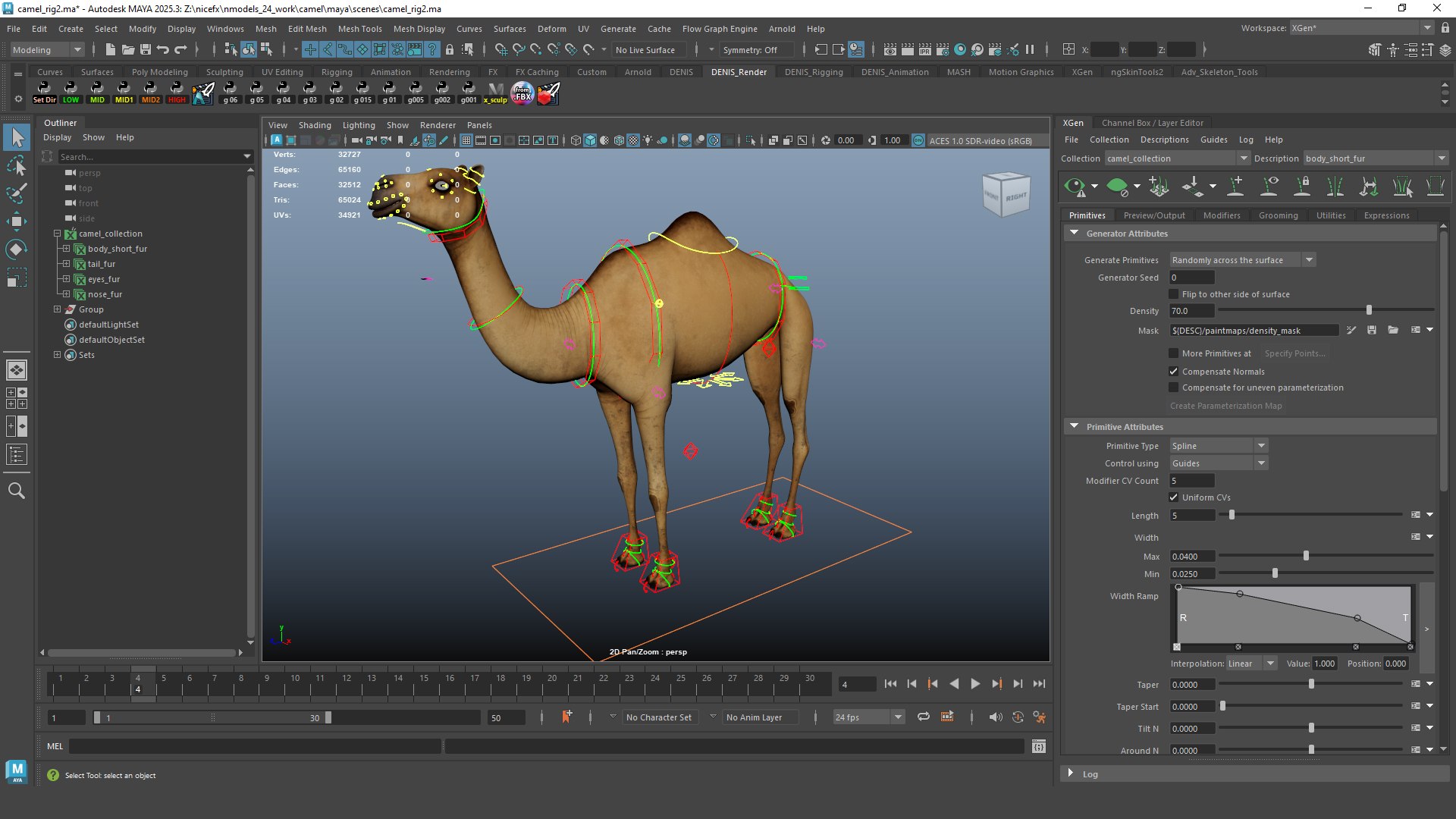Activate the Paint Selection tool

click(17, 193)
